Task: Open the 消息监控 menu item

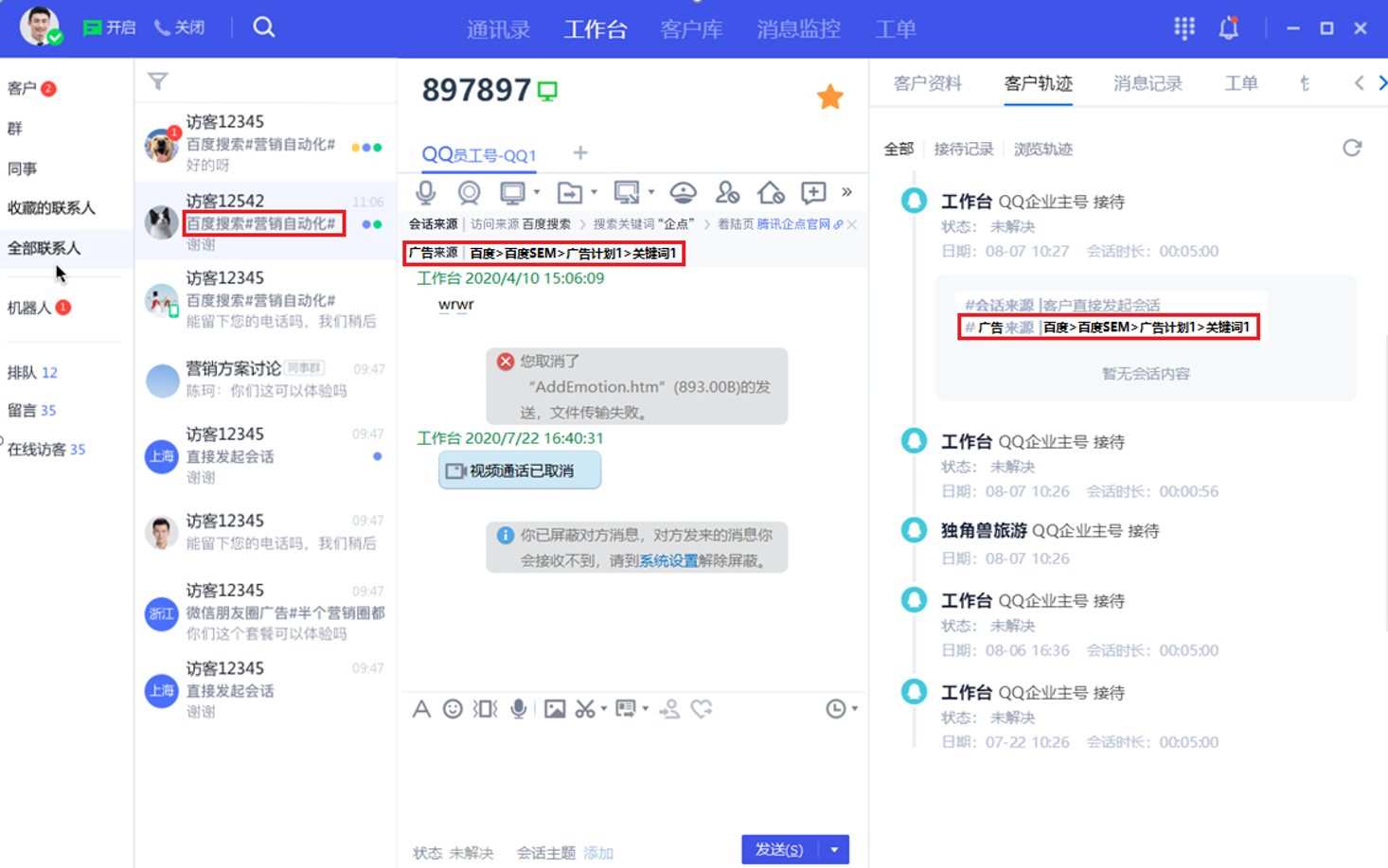Action: click(796, 29)
